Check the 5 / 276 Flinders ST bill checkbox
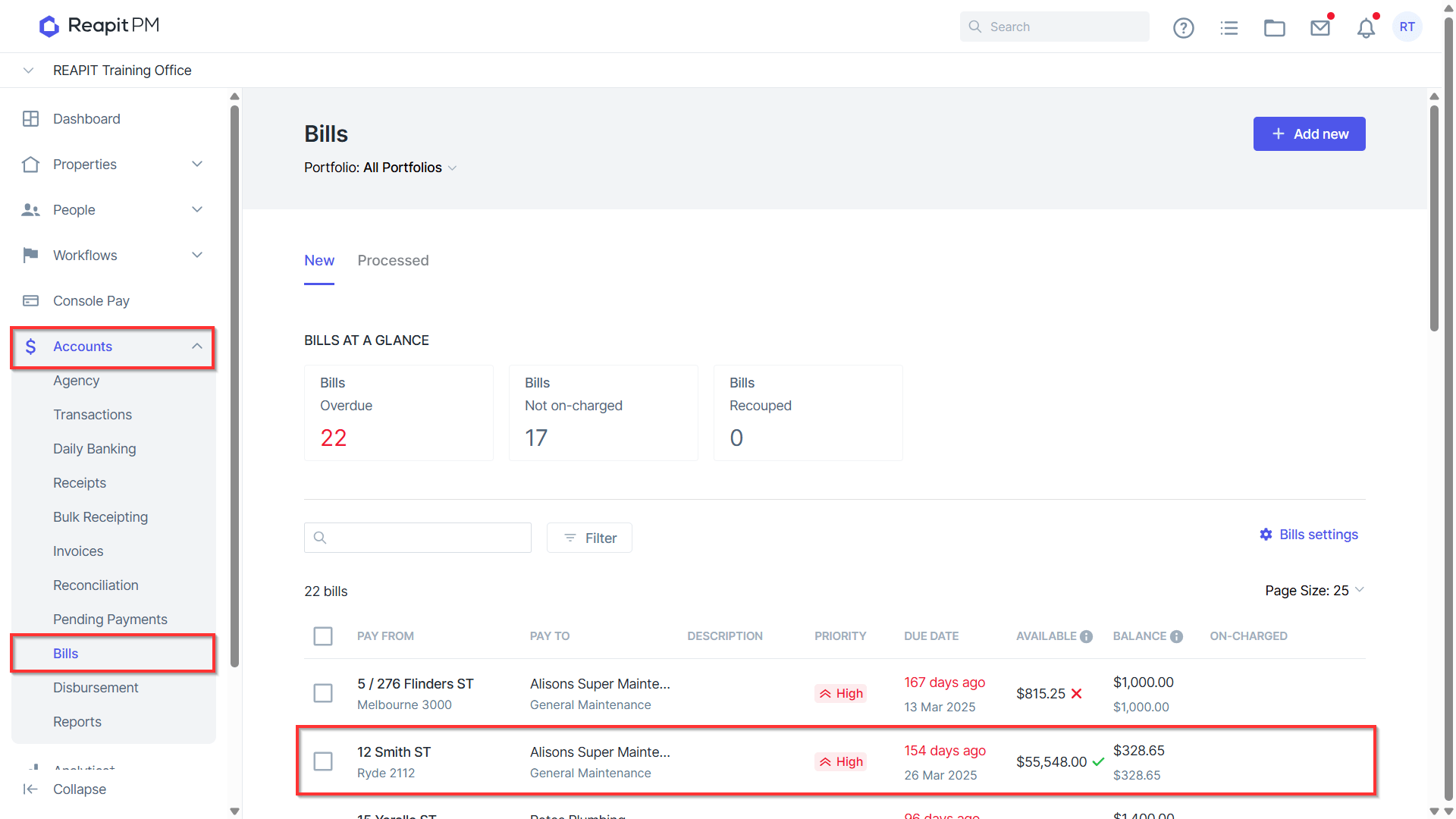The height and width of the screenshot is (819, 1456). (323, 693)
